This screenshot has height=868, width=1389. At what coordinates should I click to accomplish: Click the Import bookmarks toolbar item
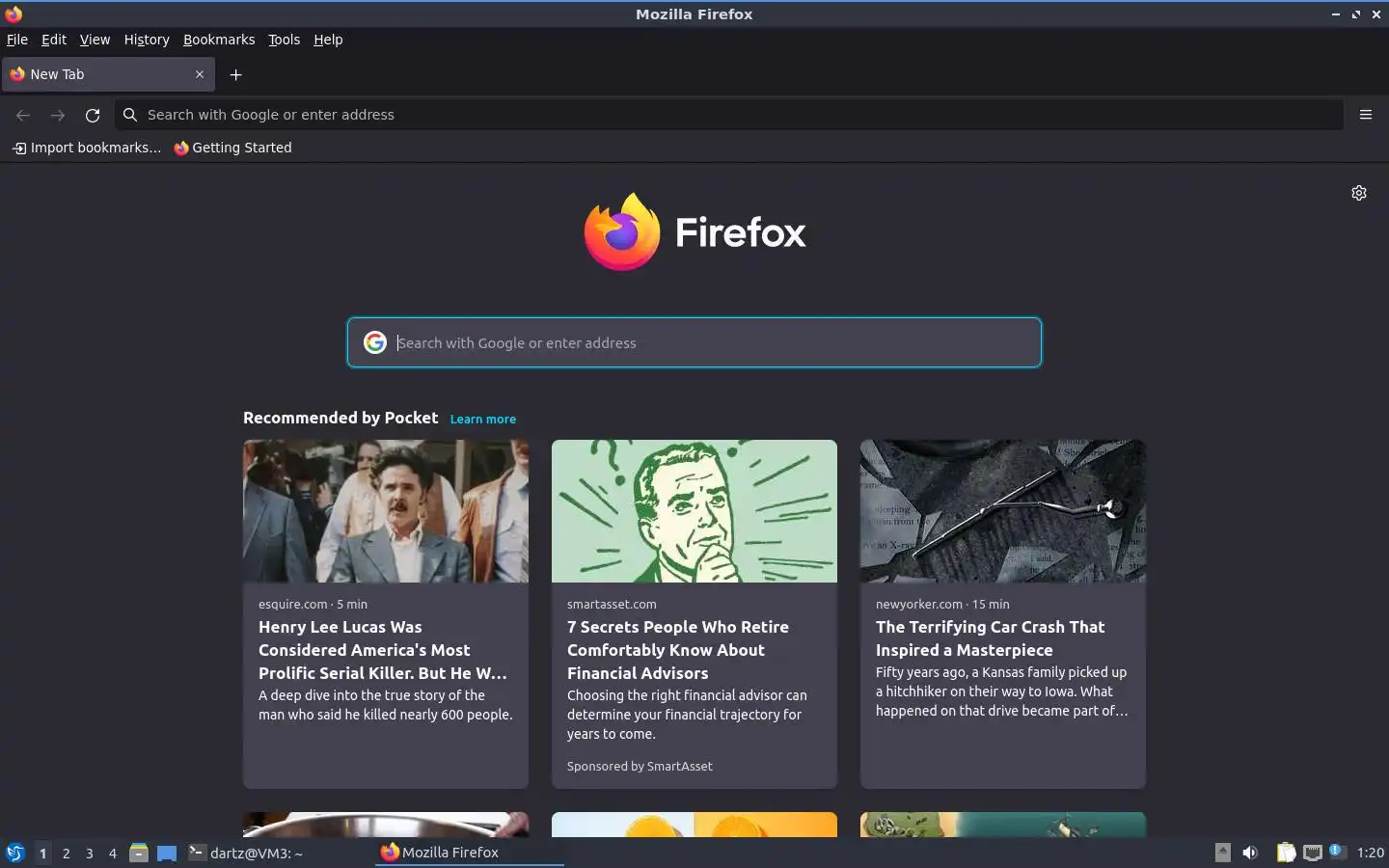coord(87,148)
